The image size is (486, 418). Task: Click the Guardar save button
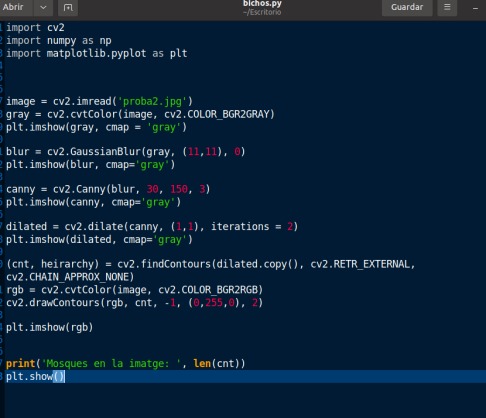click(407, 7)
